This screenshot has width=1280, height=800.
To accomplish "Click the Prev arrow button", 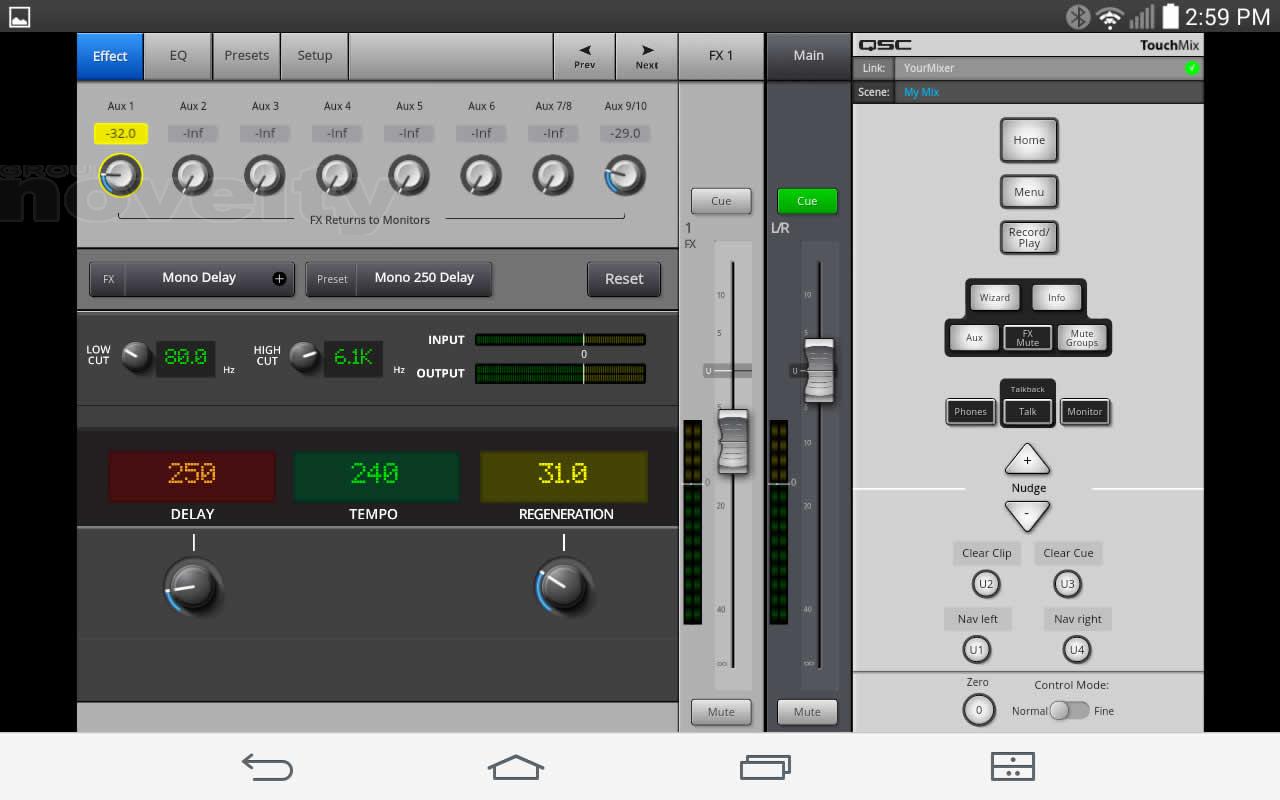I will [x=584, y=56].
